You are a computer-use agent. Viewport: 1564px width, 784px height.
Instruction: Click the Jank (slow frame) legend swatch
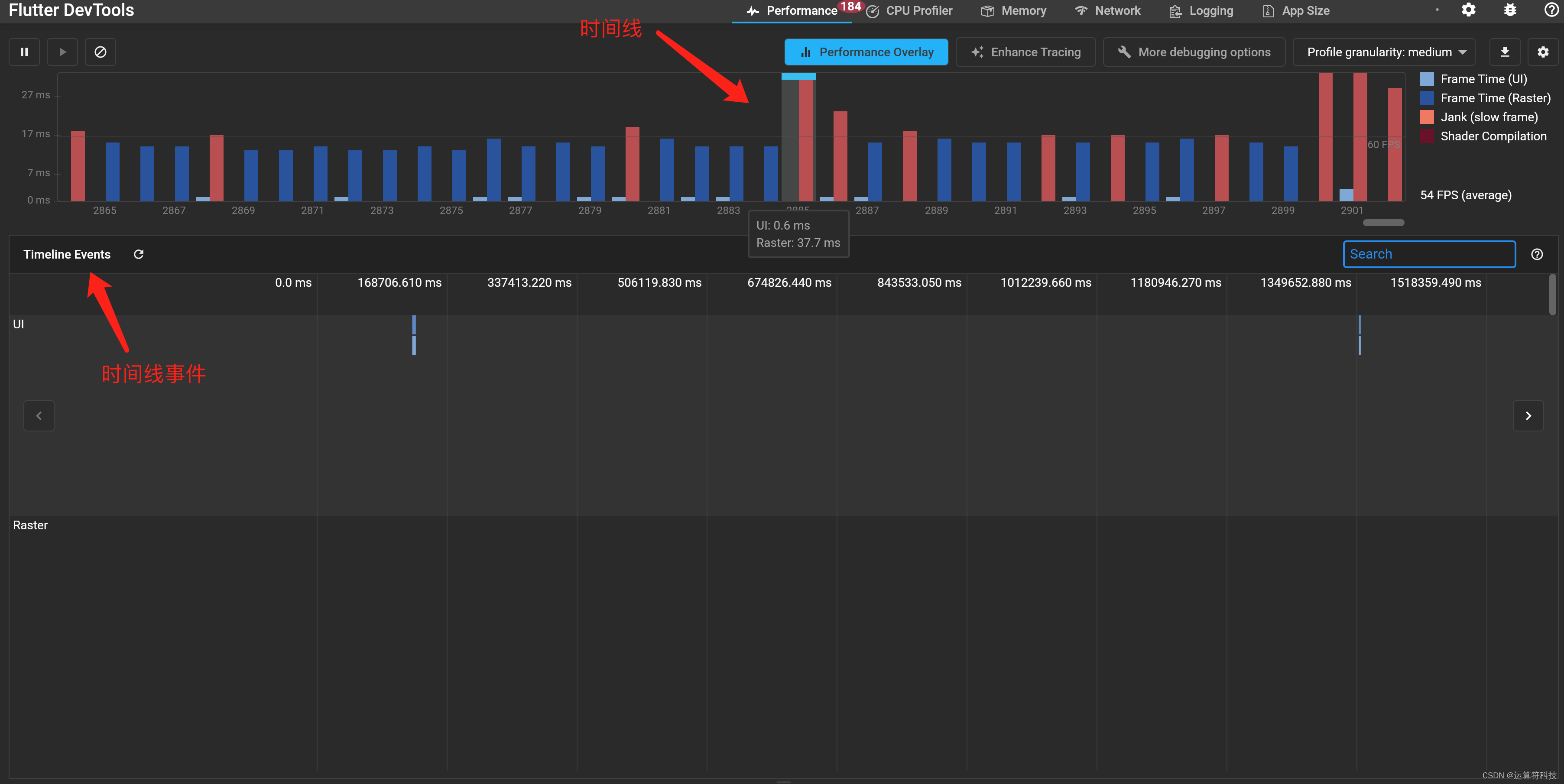coord(1426,117)
